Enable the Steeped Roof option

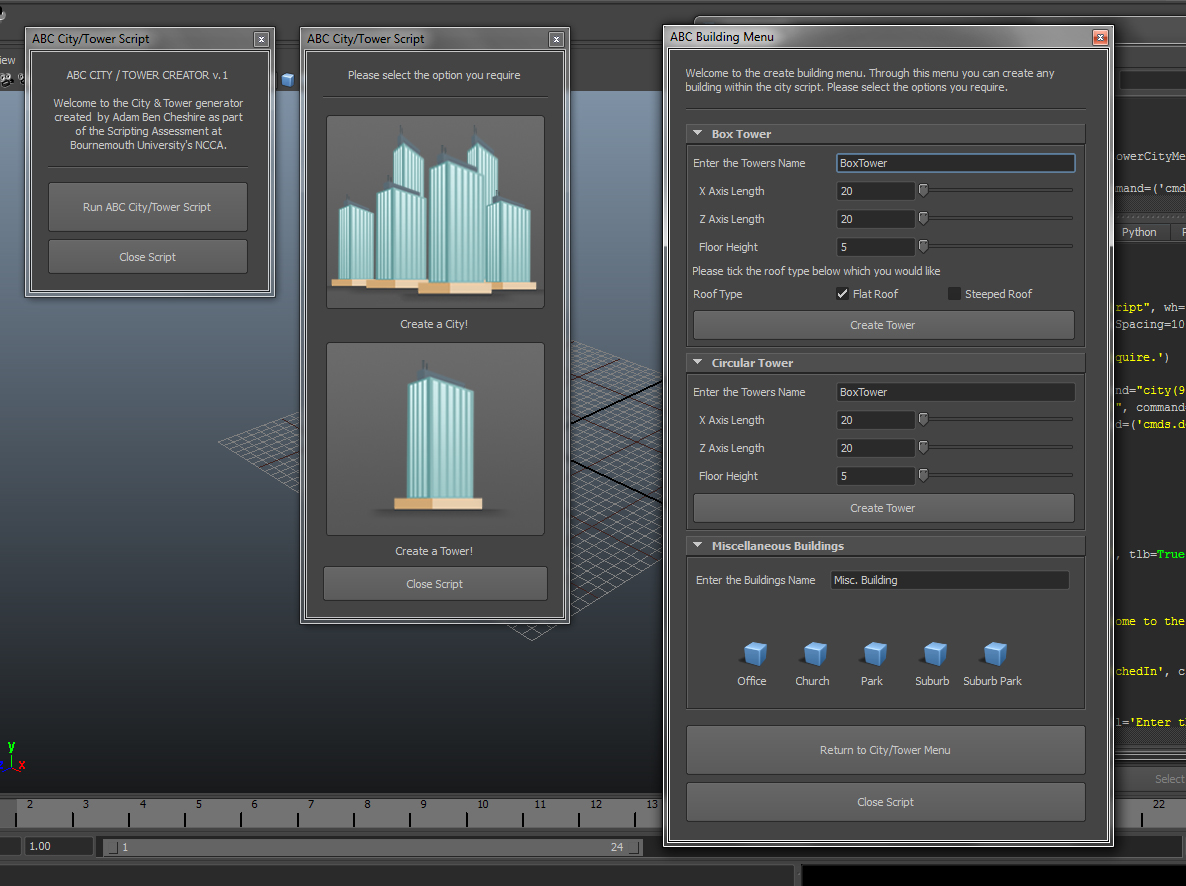[954, 293]
